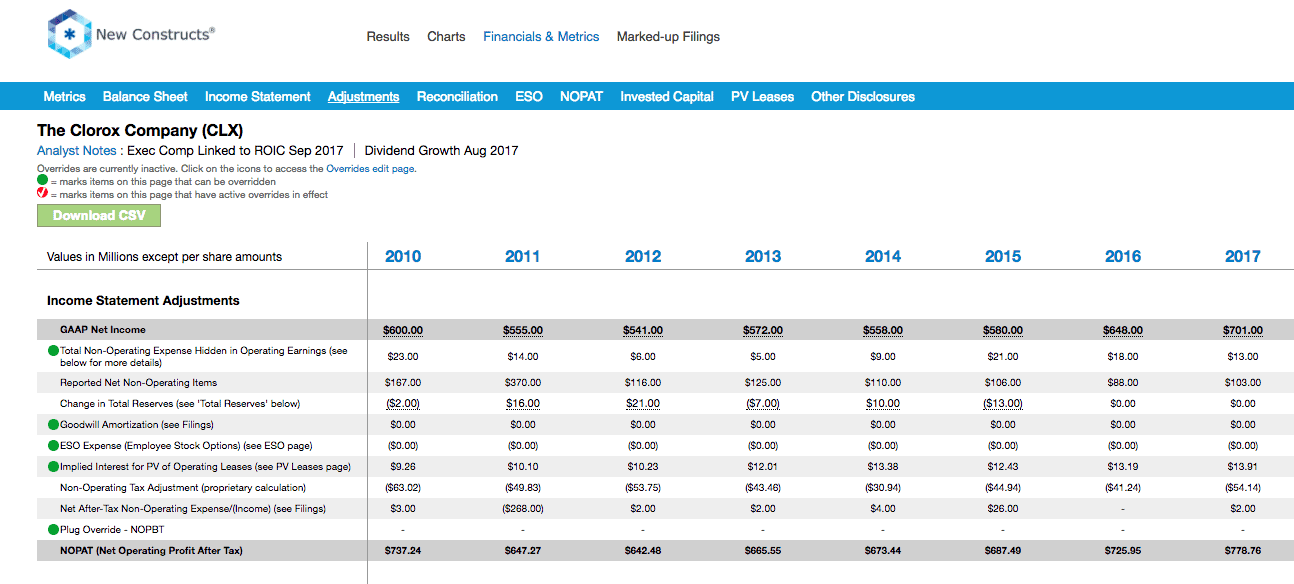This screenshot has width=1294, height=584.
Task: Click the Reported Net Non-Operating Items label
Action: coord(138,383)
